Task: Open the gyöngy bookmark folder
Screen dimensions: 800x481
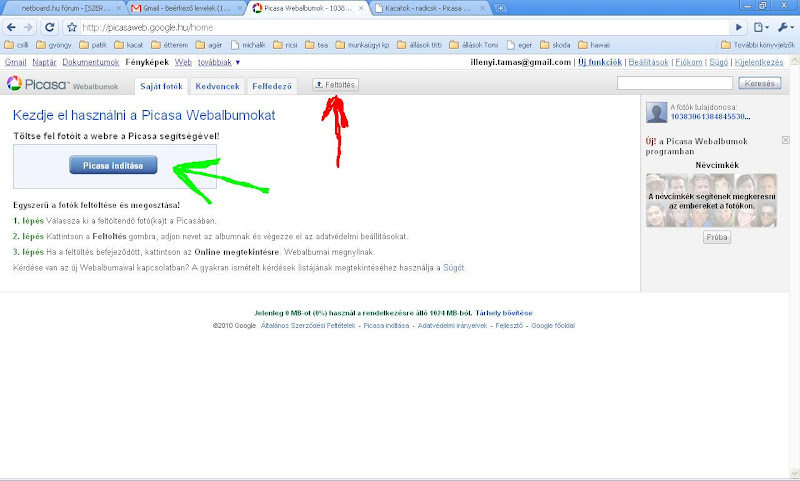Action: 54,45
